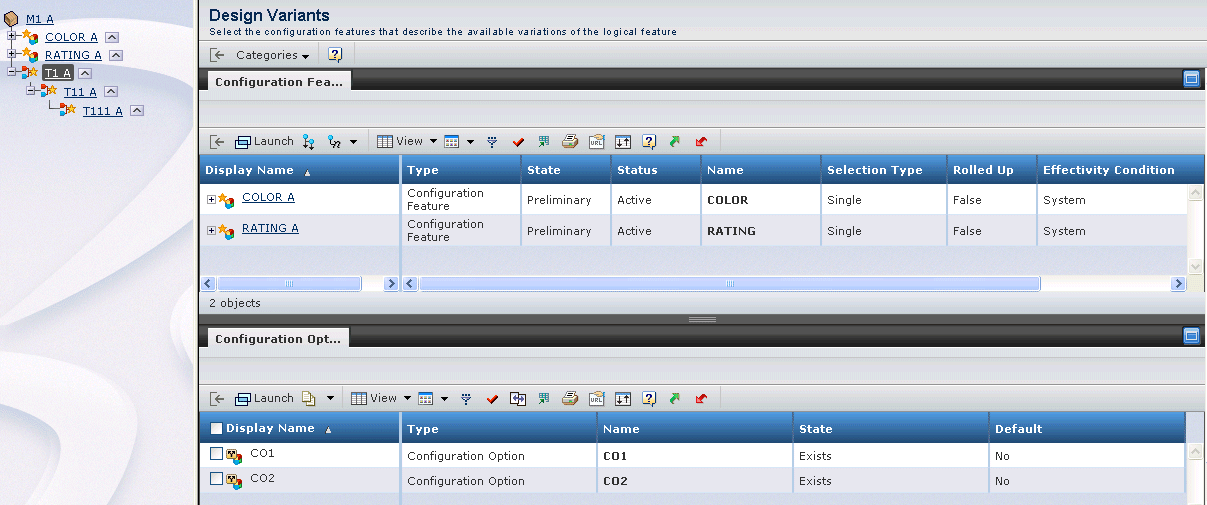Click the Launch button in Configuration Options toolbar
Image resolution: width=1207 pixels, height=505 pixels.
264,398
